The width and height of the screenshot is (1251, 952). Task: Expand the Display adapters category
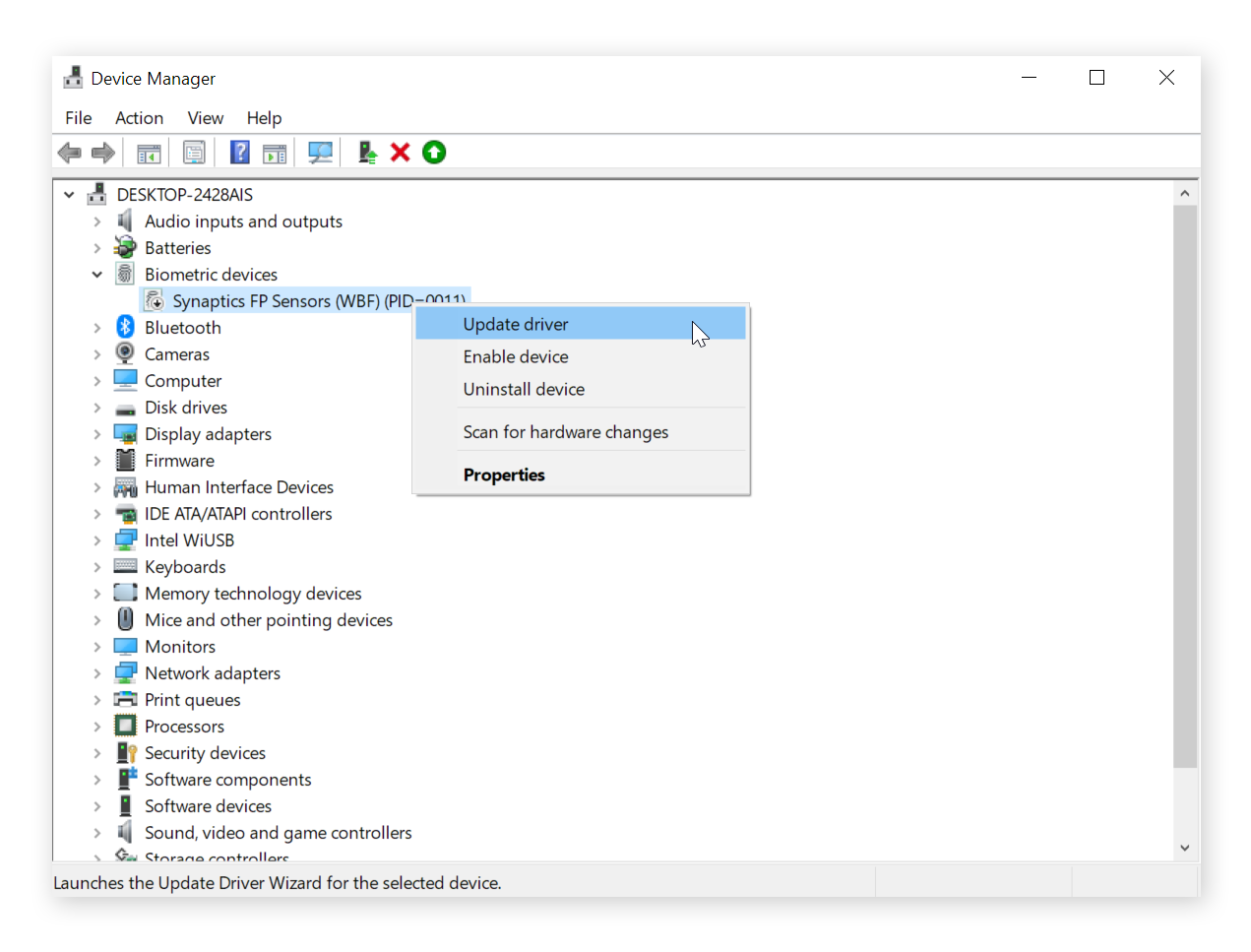click(96, 433)
